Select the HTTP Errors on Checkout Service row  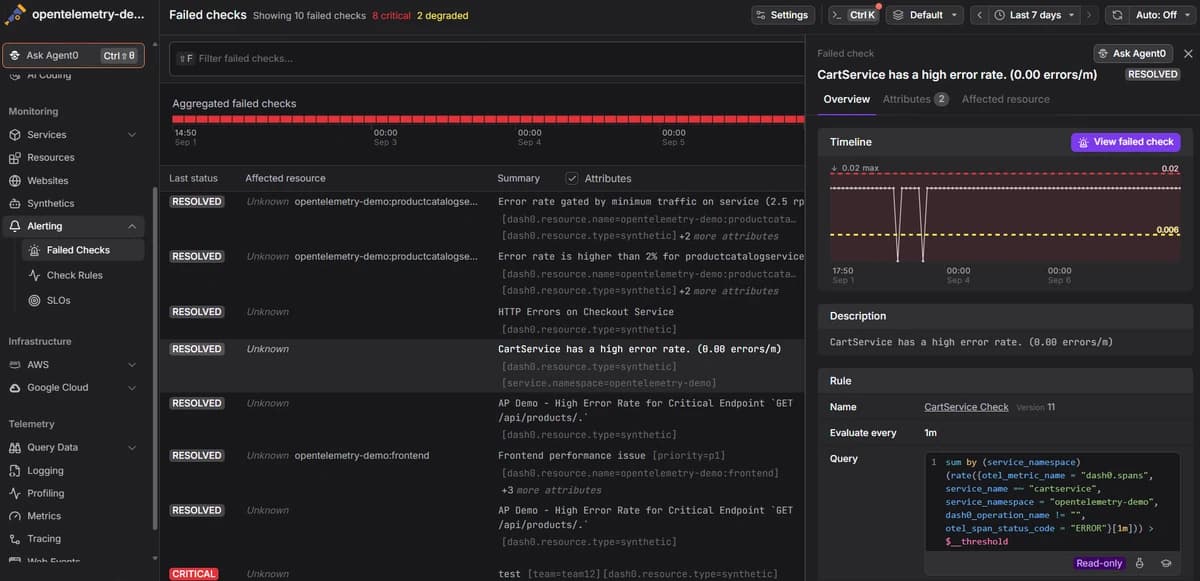[x=482, y=320]
